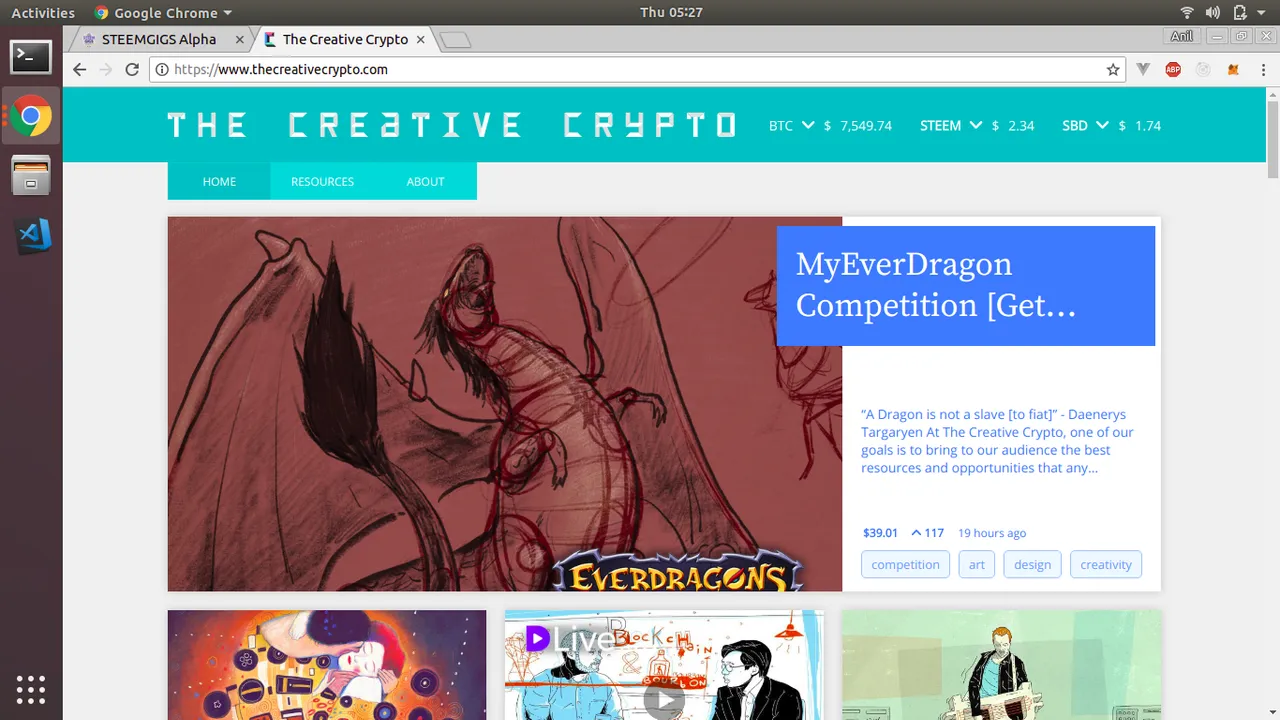Bookmark this page with the star
This screenshot has height=720, width=1280.
click(x=1113, y=70)
